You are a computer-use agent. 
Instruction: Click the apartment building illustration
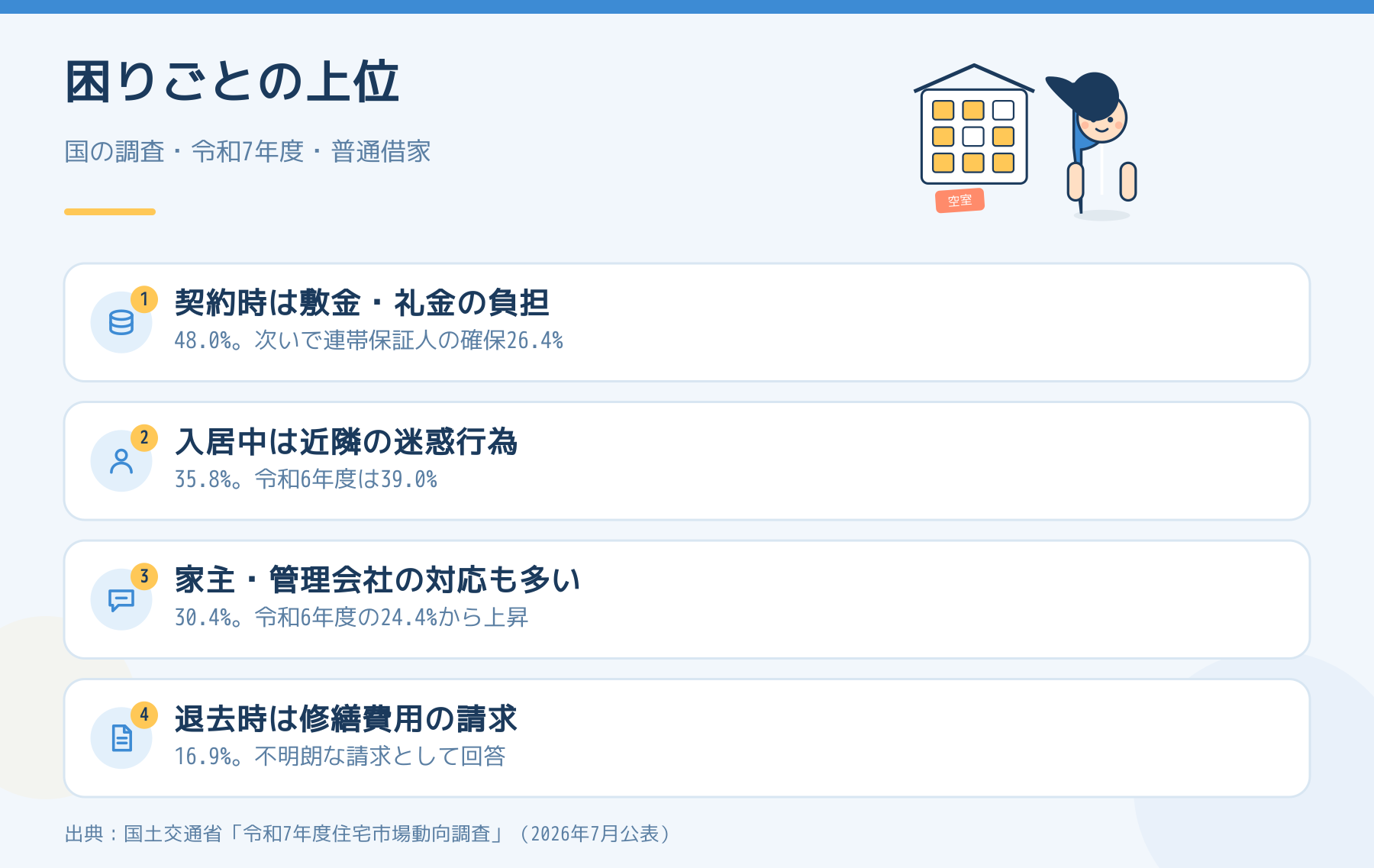[x=974, y=124]
